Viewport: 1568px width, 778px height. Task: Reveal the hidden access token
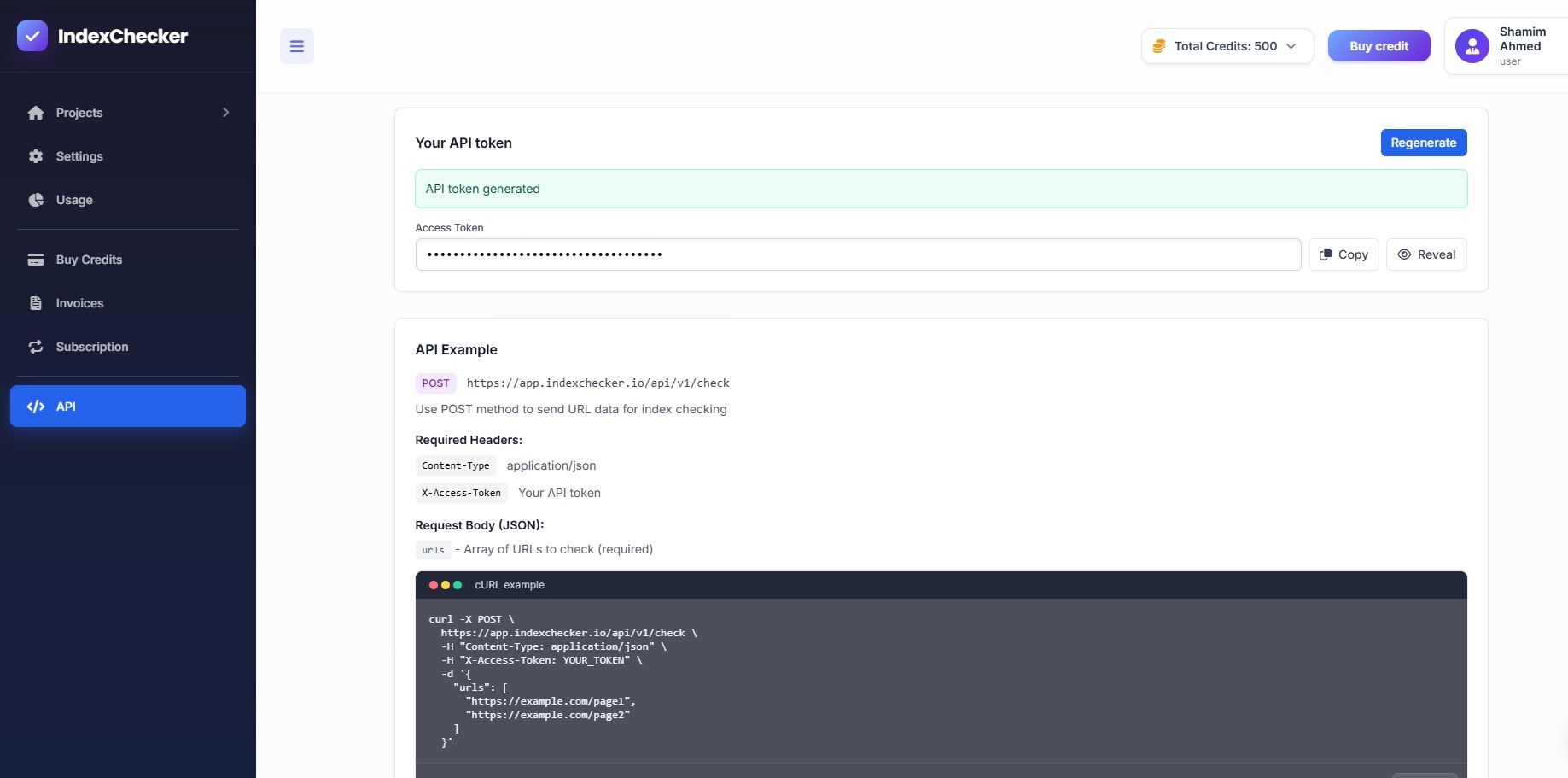point(1425,254)
